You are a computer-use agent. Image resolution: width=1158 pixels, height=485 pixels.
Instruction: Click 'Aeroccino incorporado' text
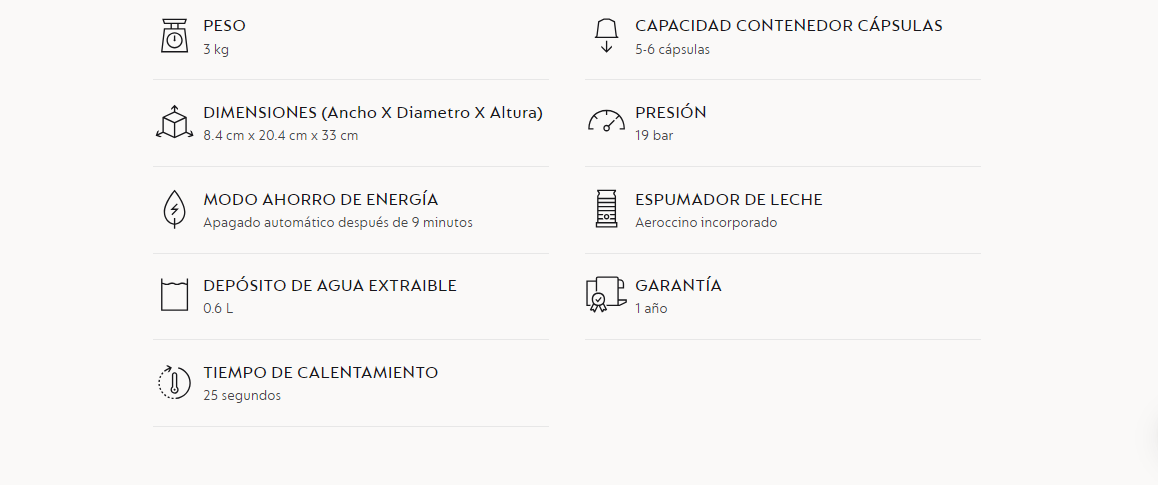pyautogui.click(x=706, y=222)
